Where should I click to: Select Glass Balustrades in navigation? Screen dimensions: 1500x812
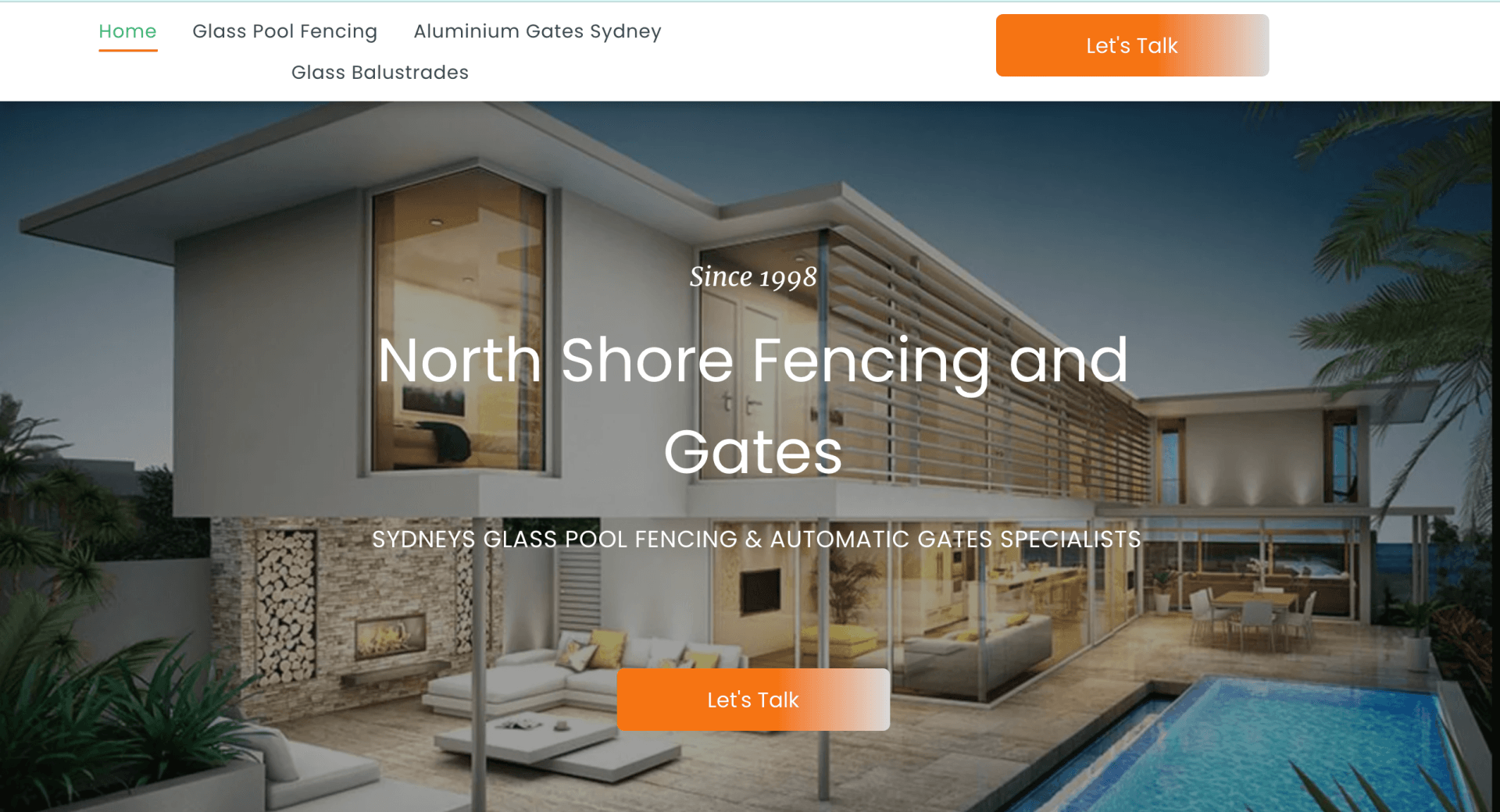(380, 73)
